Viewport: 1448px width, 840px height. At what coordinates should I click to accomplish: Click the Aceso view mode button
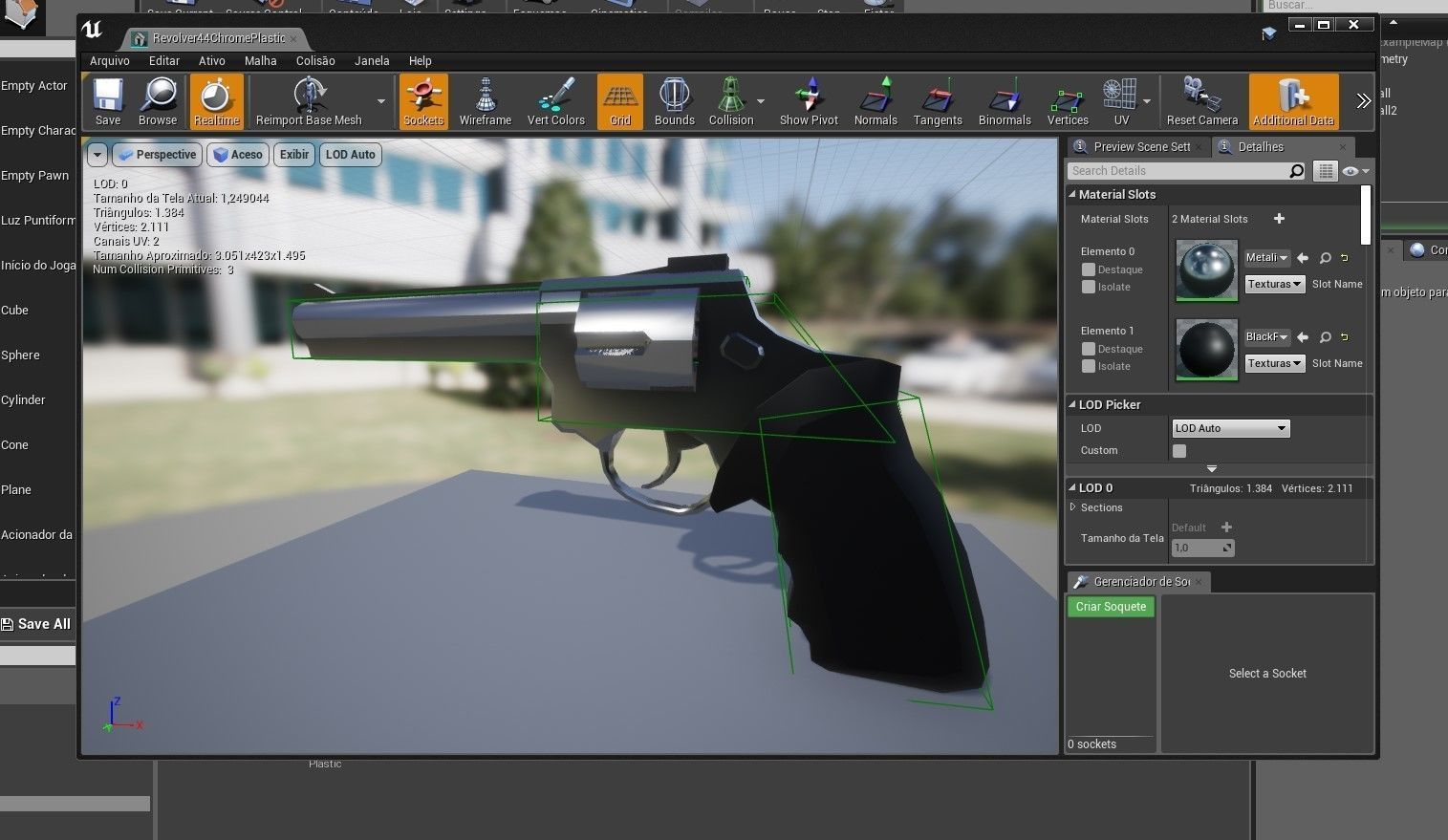click(238, 155)
